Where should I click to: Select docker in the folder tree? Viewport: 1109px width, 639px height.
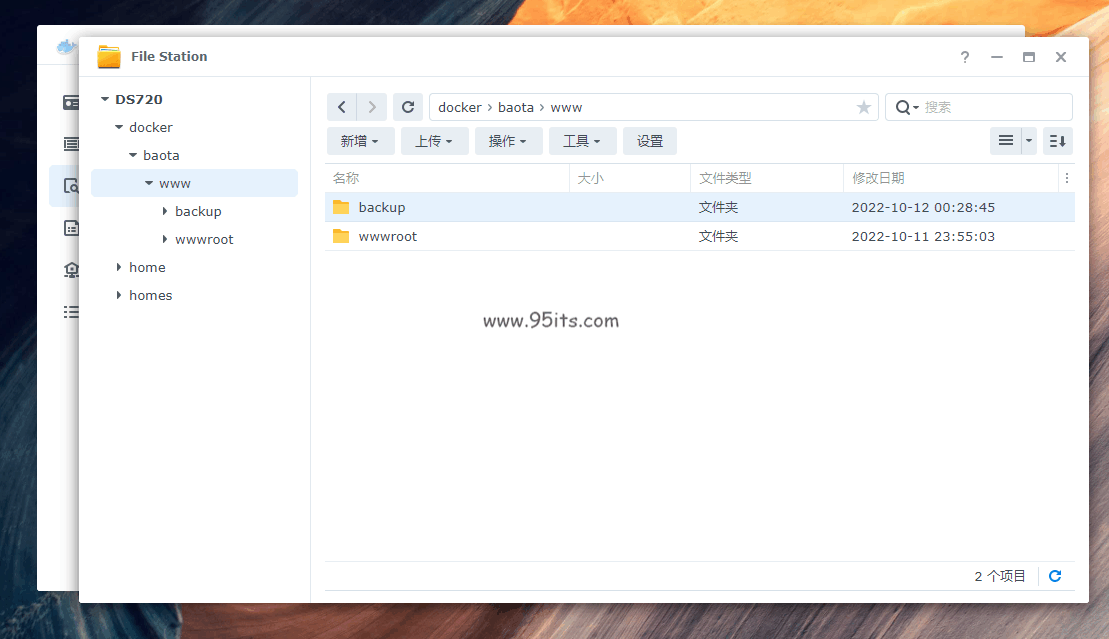tap(151, 127)
